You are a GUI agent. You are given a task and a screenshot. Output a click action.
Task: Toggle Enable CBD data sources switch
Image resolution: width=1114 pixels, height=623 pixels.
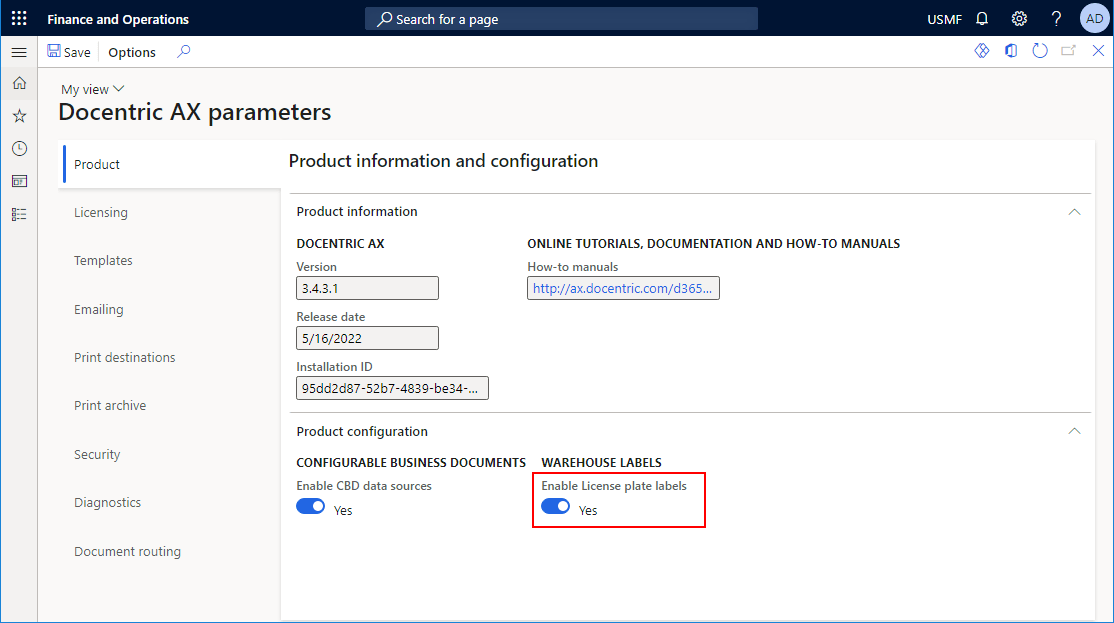pos(310,506)
